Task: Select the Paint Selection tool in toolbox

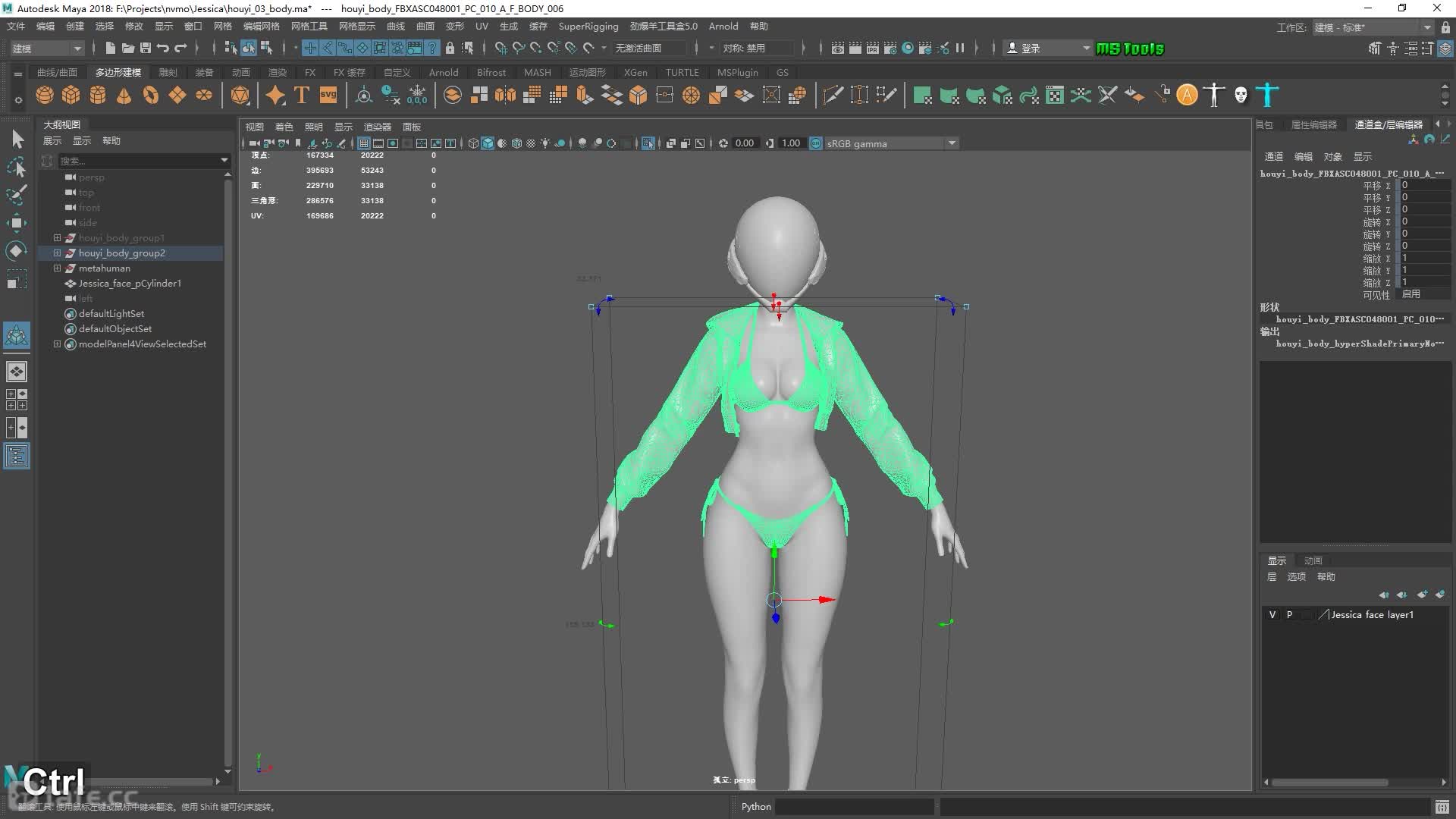Action: pos(17,194)
